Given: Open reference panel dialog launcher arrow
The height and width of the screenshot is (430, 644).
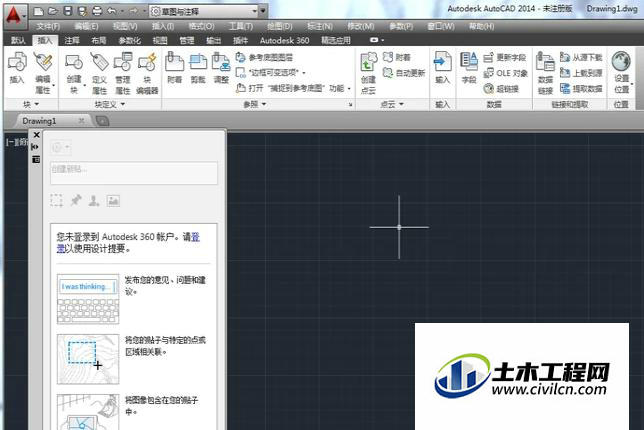Looking at the screenshot, I should (x=350, y=105).
